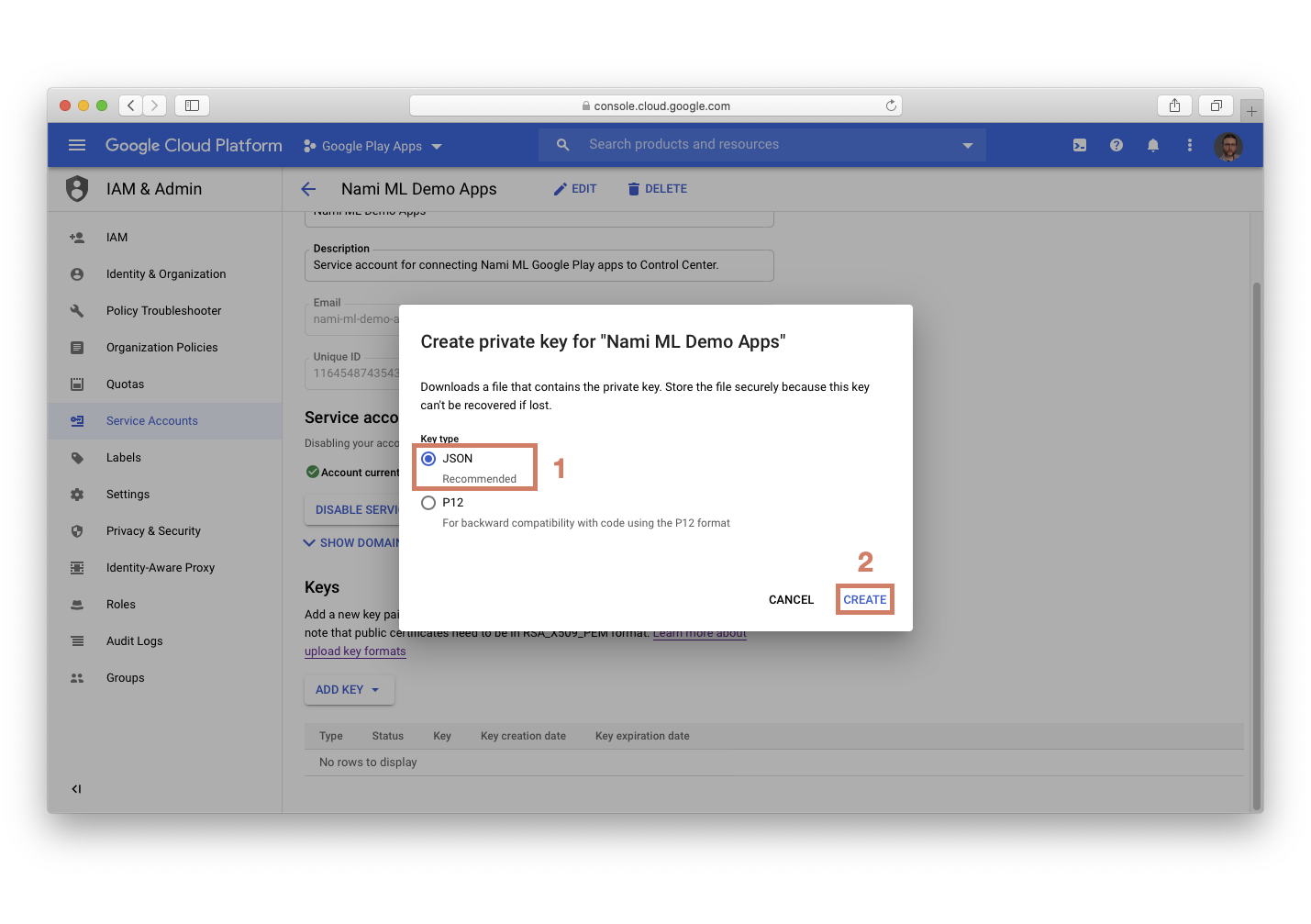Focus the Search products and resources field

762,145
